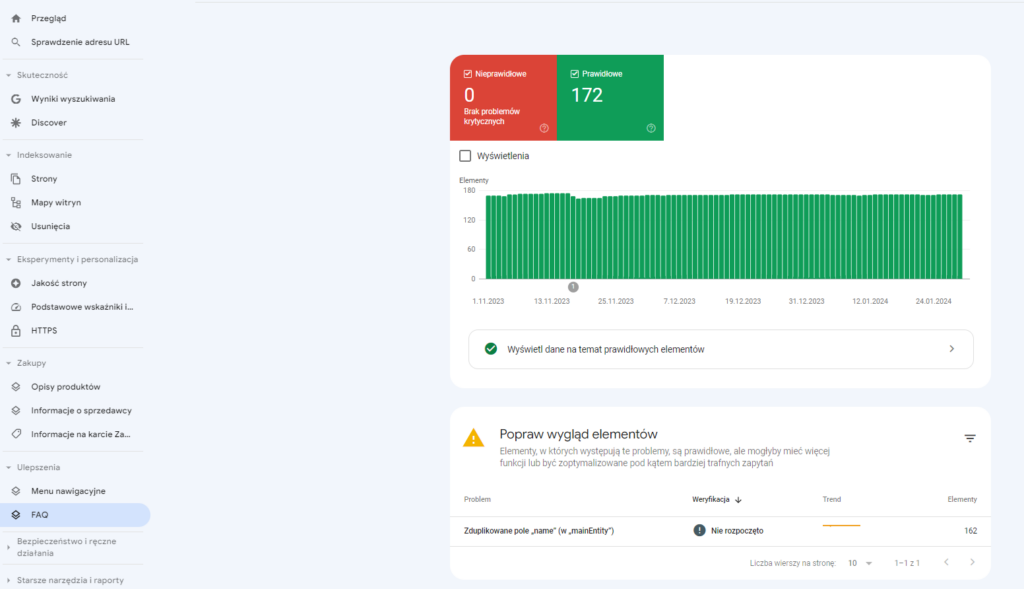Click the Strony pages icon

point(16,178)
